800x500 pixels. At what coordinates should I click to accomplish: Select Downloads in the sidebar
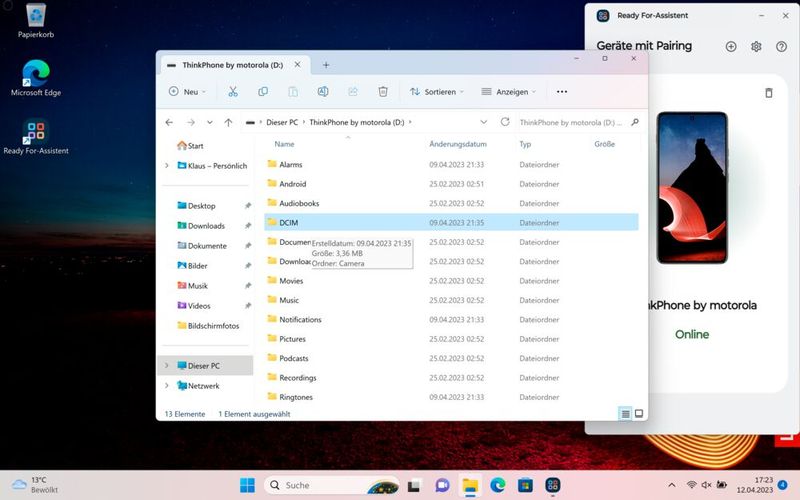[206, 226]
